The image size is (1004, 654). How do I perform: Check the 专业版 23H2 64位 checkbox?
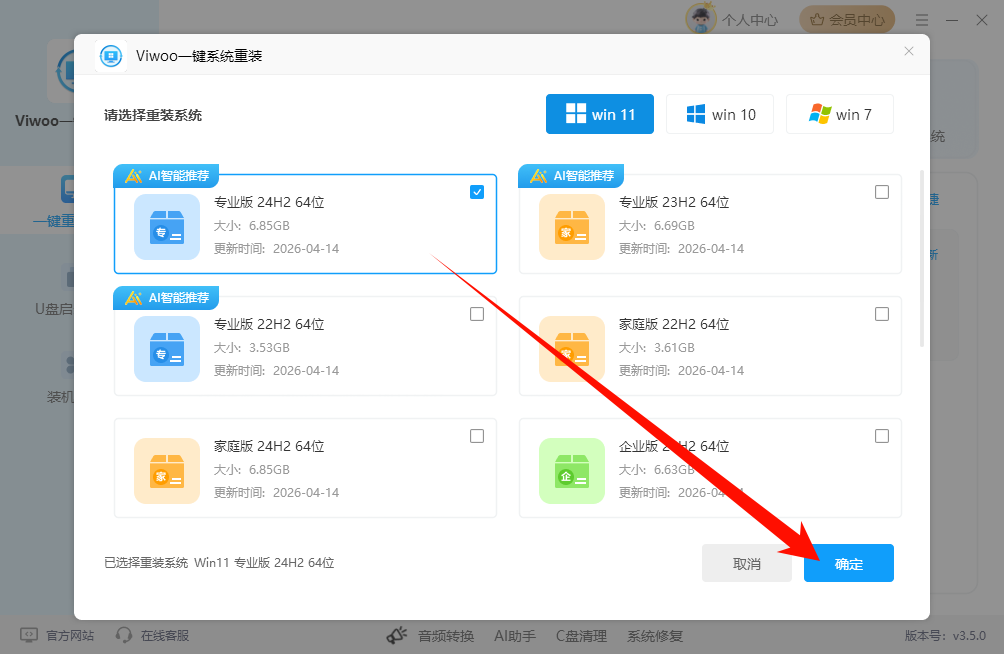click(x=882, y=192)
